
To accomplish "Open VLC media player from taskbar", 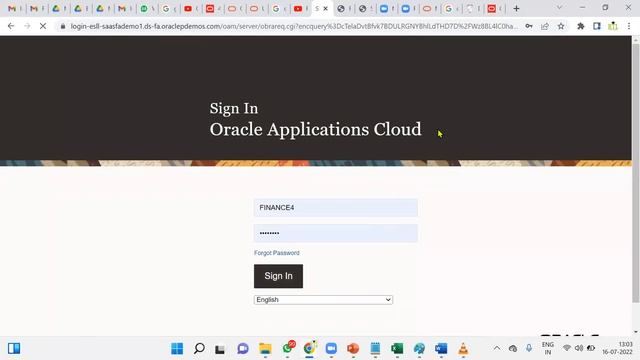I will coord(463,349).
